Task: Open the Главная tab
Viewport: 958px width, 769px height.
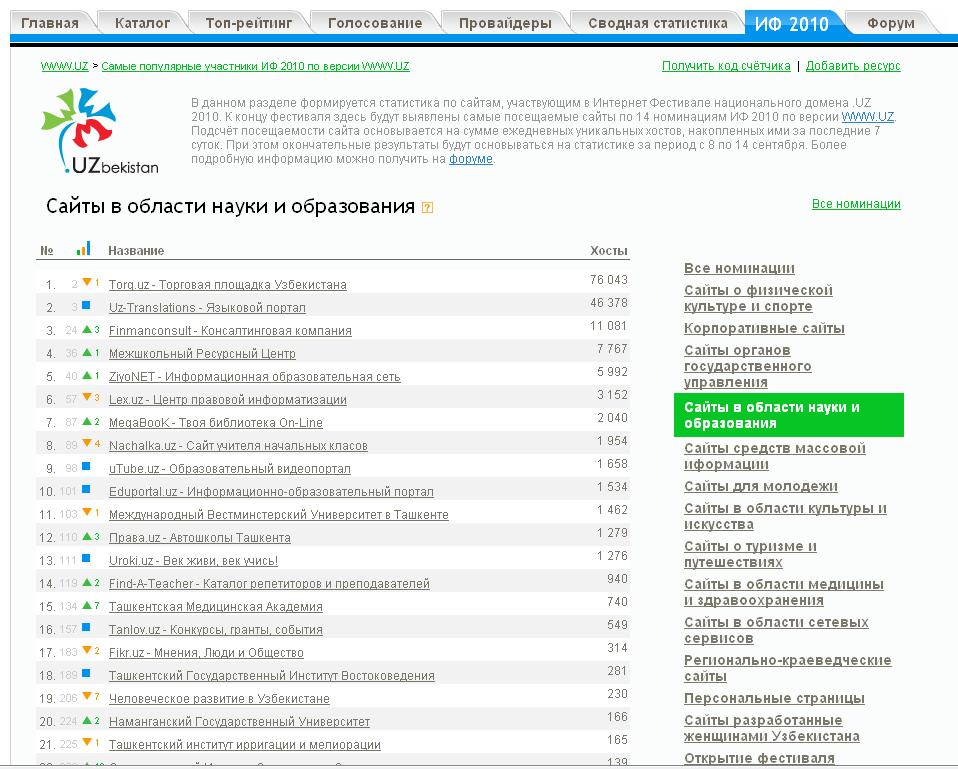Action: pos(50,23)
